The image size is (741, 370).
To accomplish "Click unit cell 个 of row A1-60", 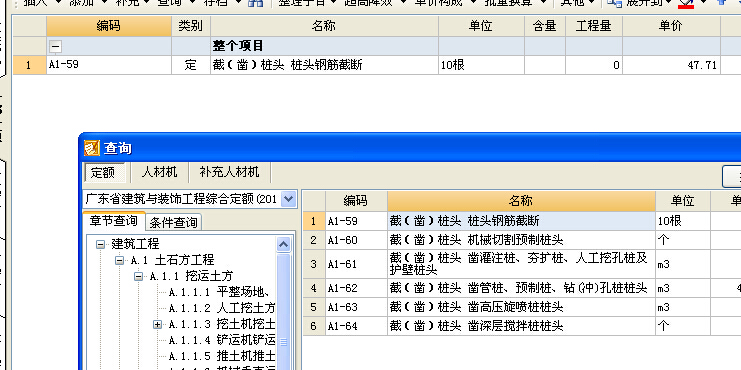I will (683, 240).
